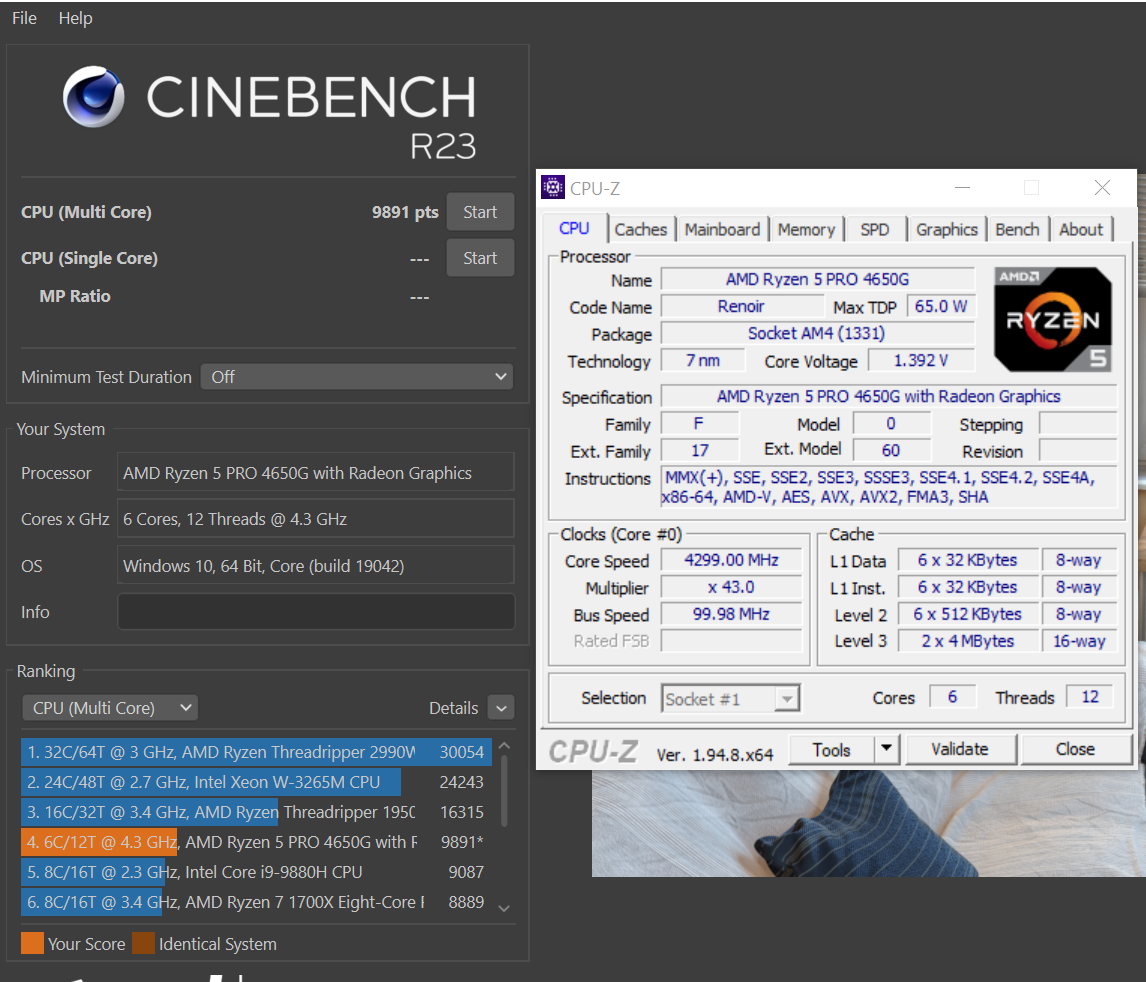This screenshot has width=1146, height=982.
Task: Open the About tab in CPU-Z
Action: pyautogui.click(x=1081, y=229)
